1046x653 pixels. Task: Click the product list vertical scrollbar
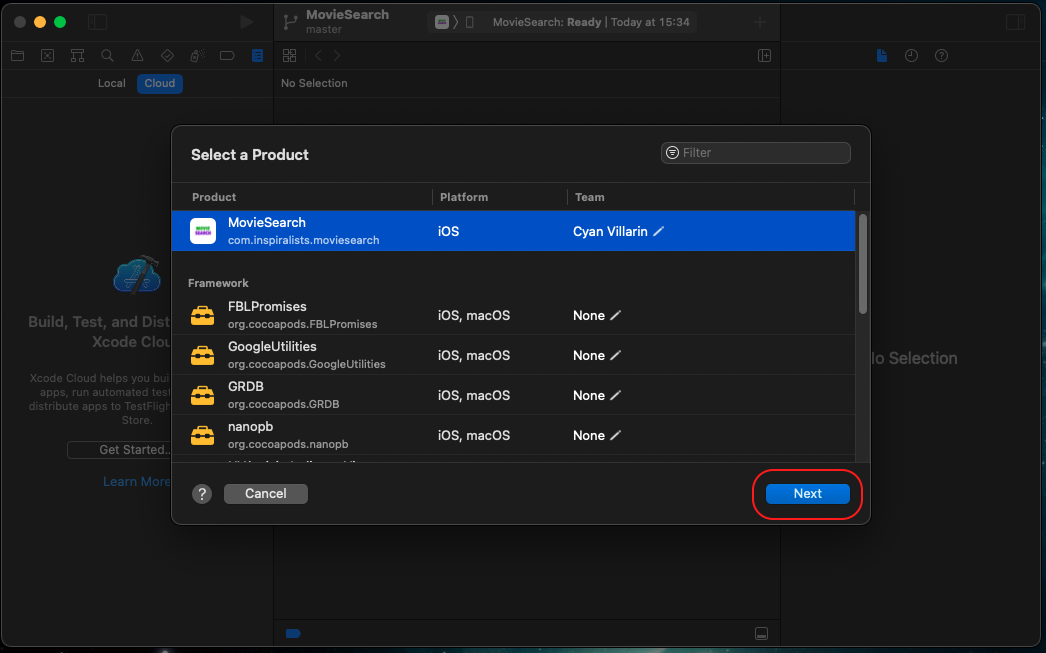click(x=863, y=264)
